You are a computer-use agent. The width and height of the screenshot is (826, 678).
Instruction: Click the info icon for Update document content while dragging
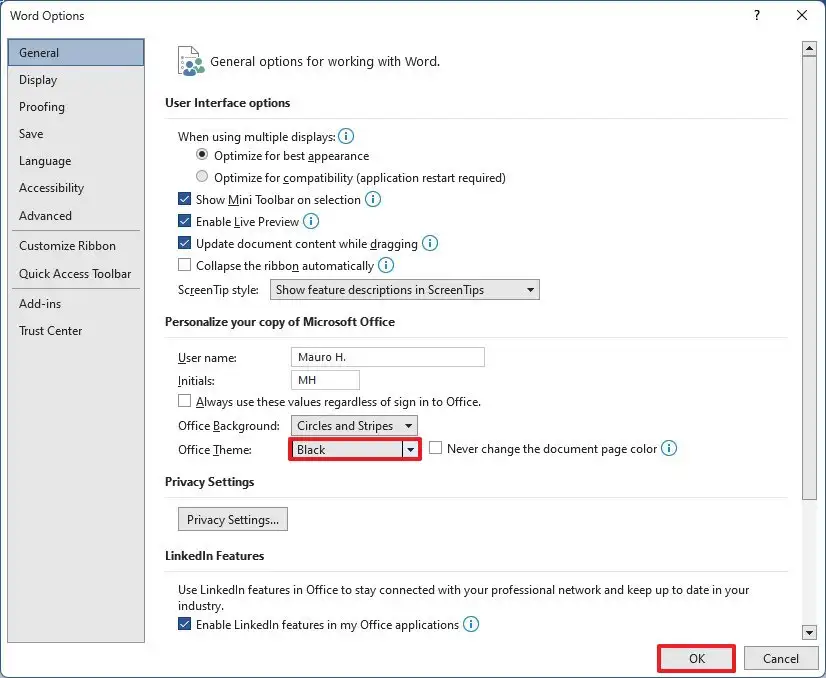430,243
